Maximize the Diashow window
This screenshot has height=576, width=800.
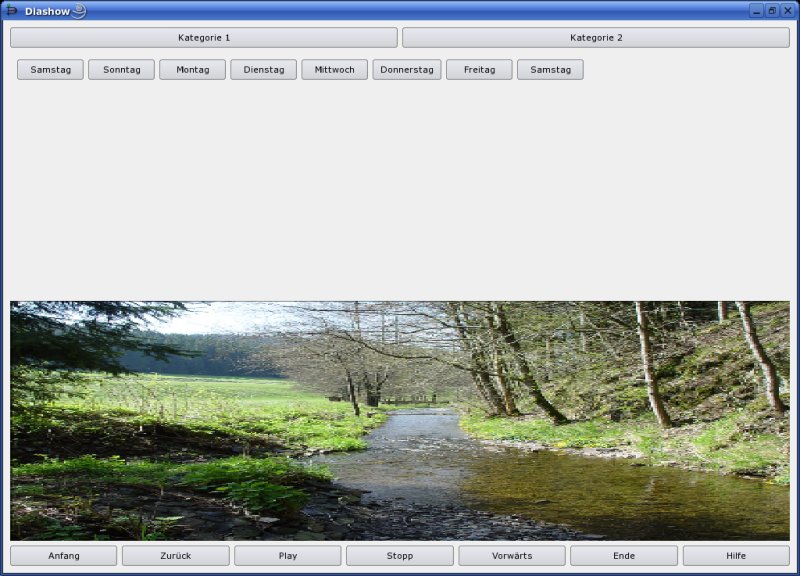pyautogui.click(x=772, y=10)
